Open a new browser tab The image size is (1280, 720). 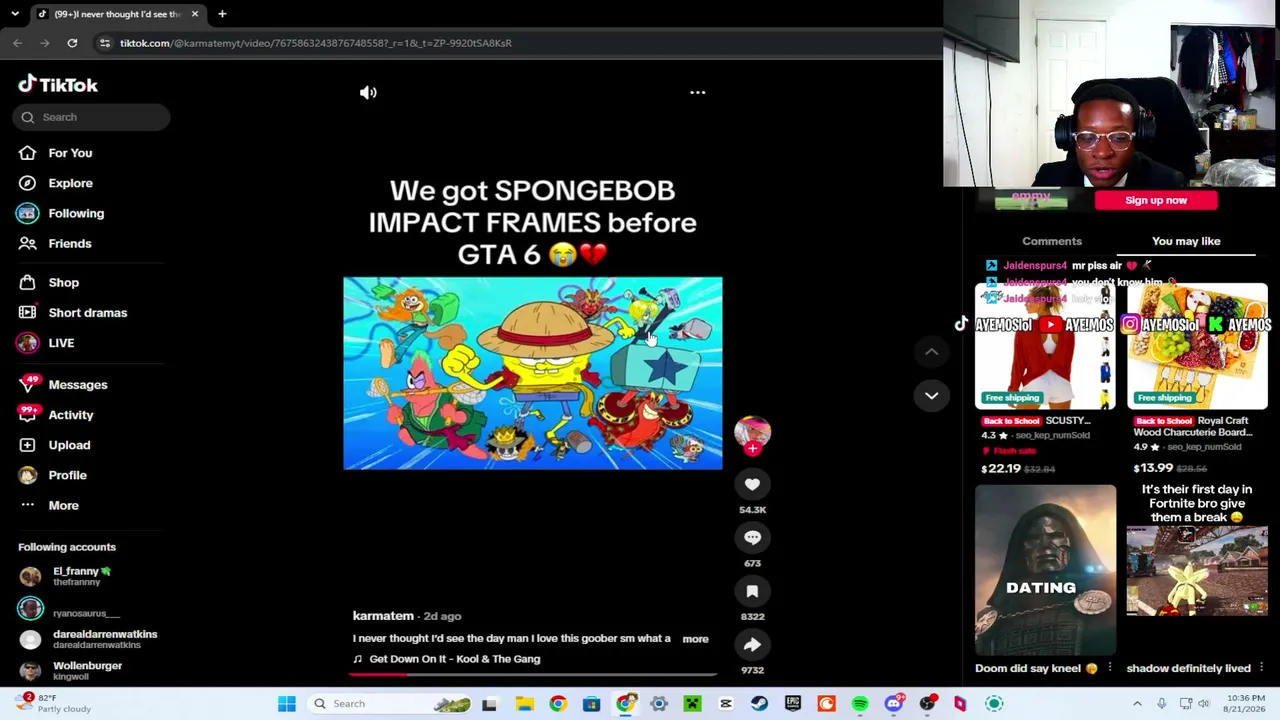(222, 14)
